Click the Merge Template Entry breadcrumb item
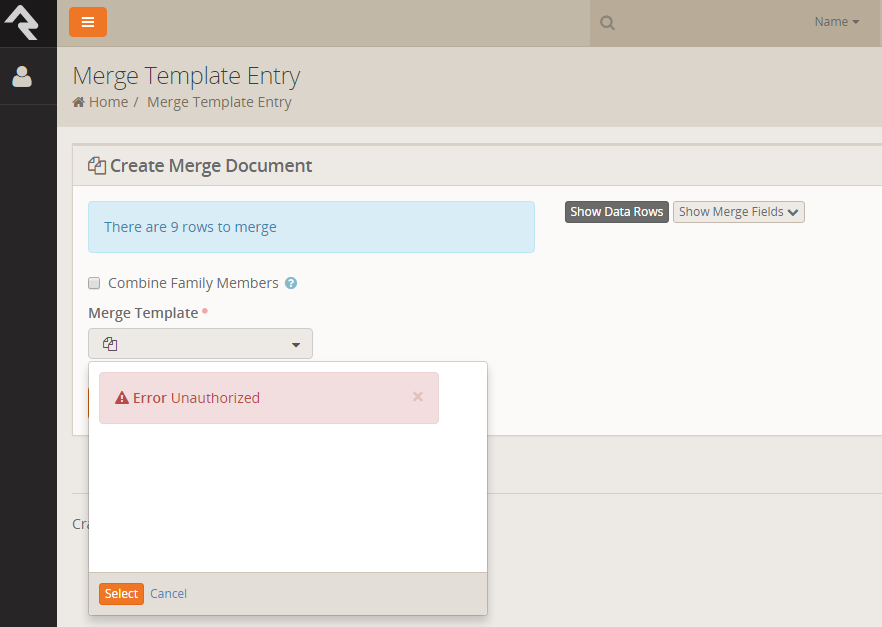This screenshot has width=882, height=627. (x=219, y=102)
